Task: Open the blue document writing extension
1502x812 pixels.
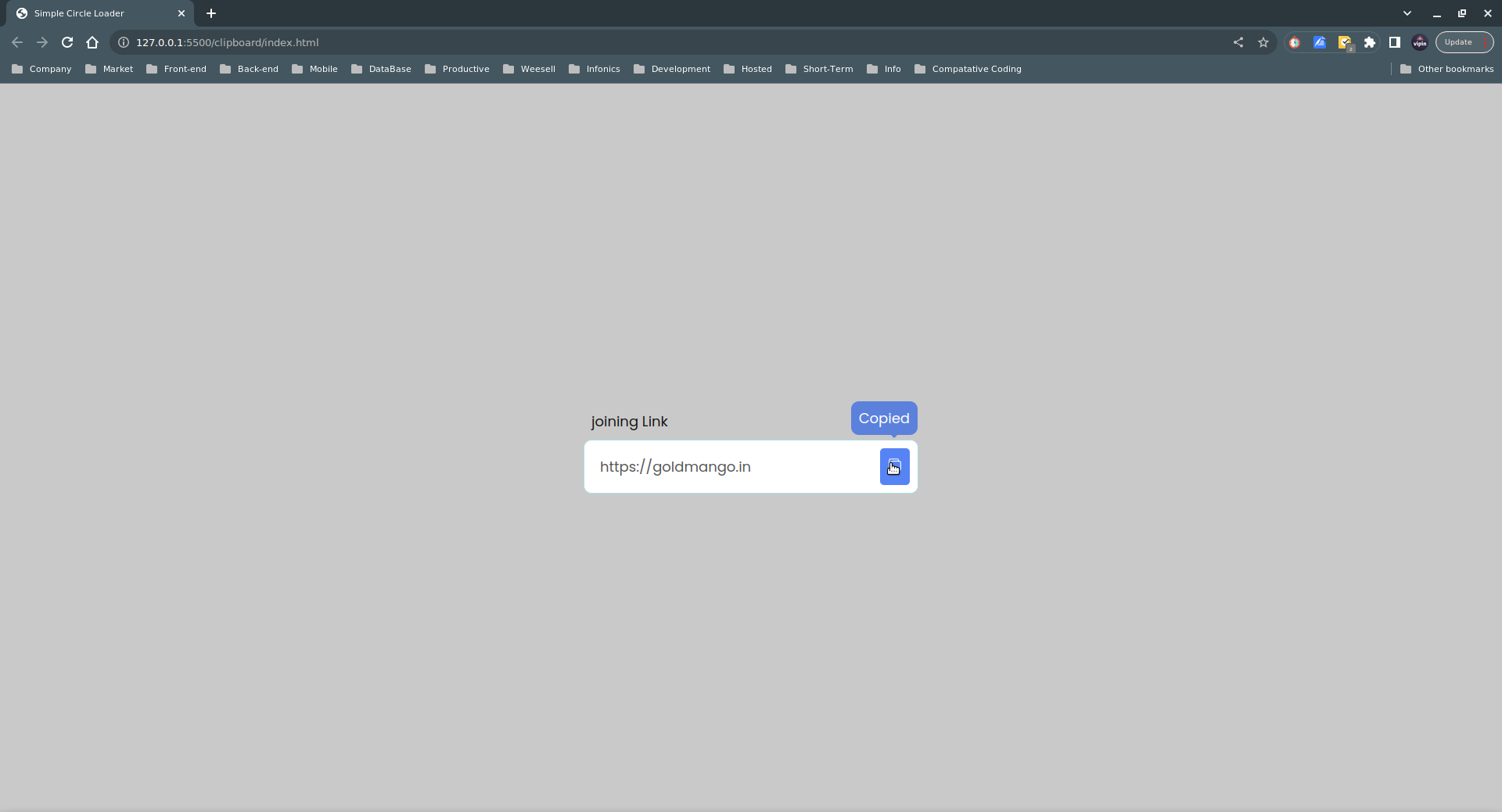Action: point(1320,42)
